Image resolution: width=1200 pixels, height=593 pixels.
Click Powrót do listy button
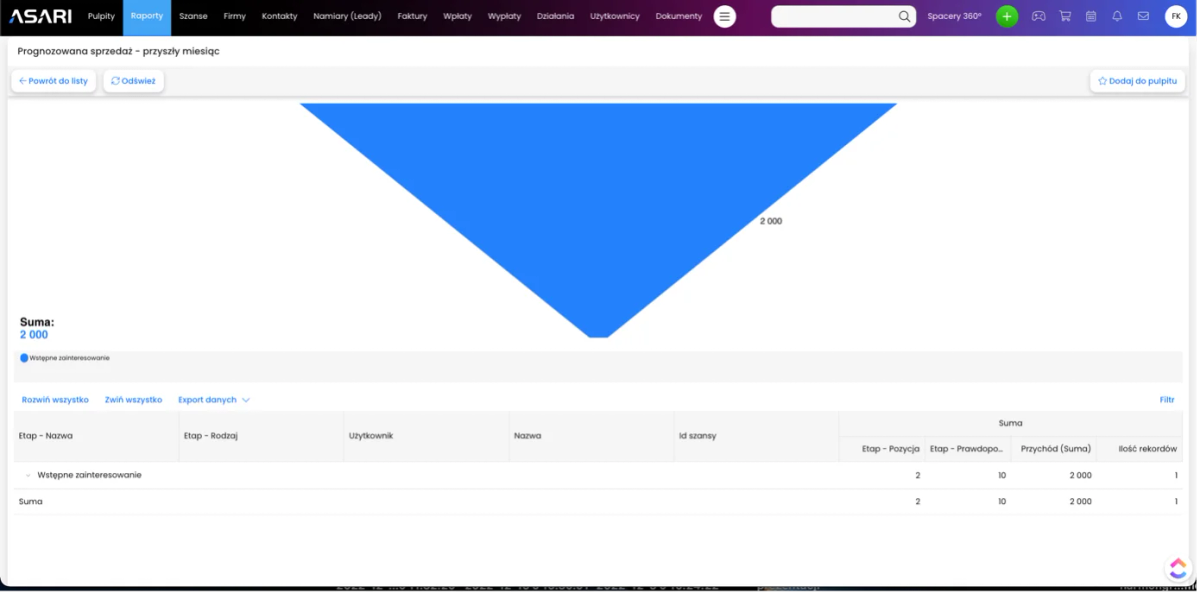(54, 81)
